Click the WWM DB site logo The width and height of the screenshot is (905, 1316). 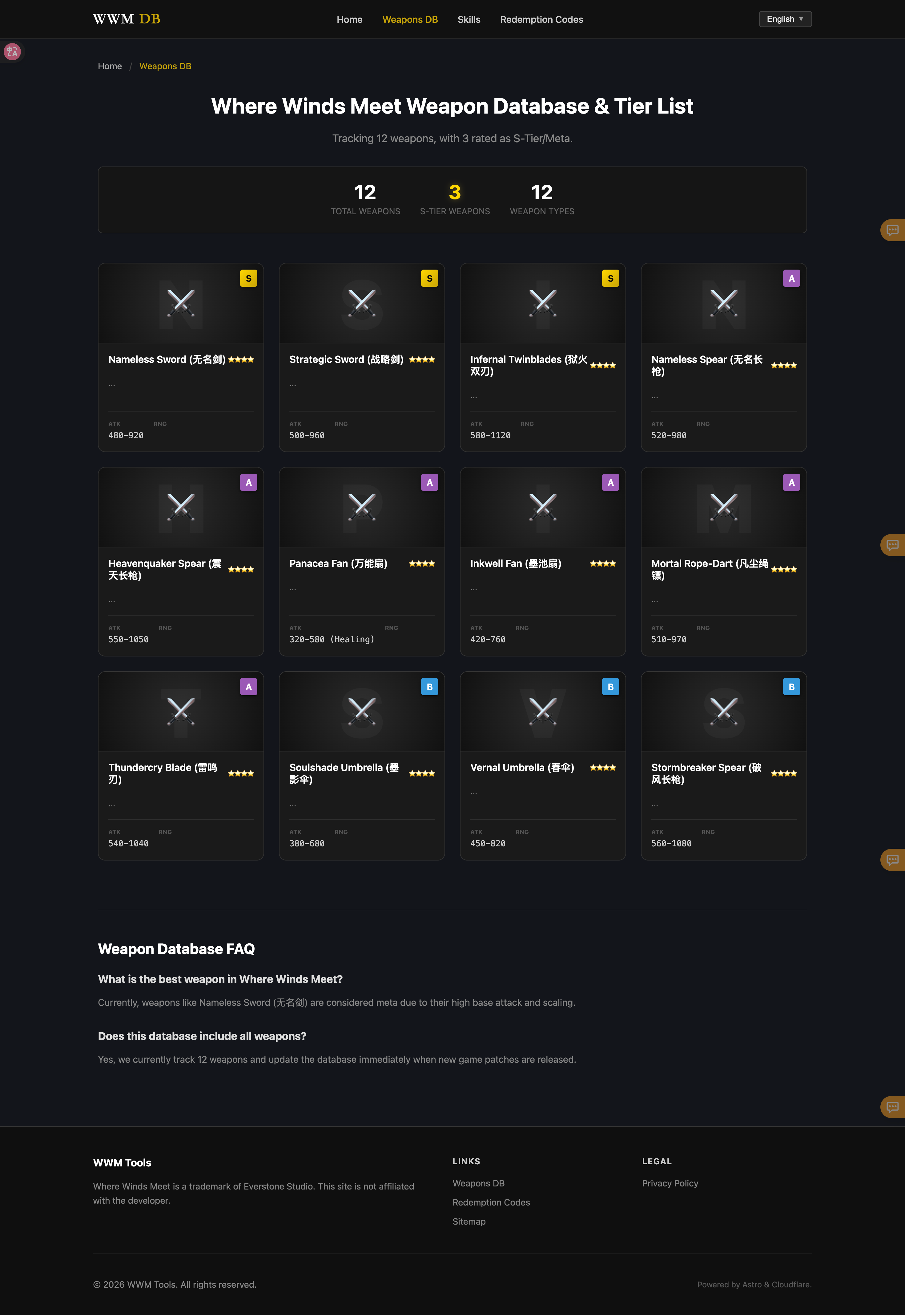pyautogui.click(x=126, y=19)
